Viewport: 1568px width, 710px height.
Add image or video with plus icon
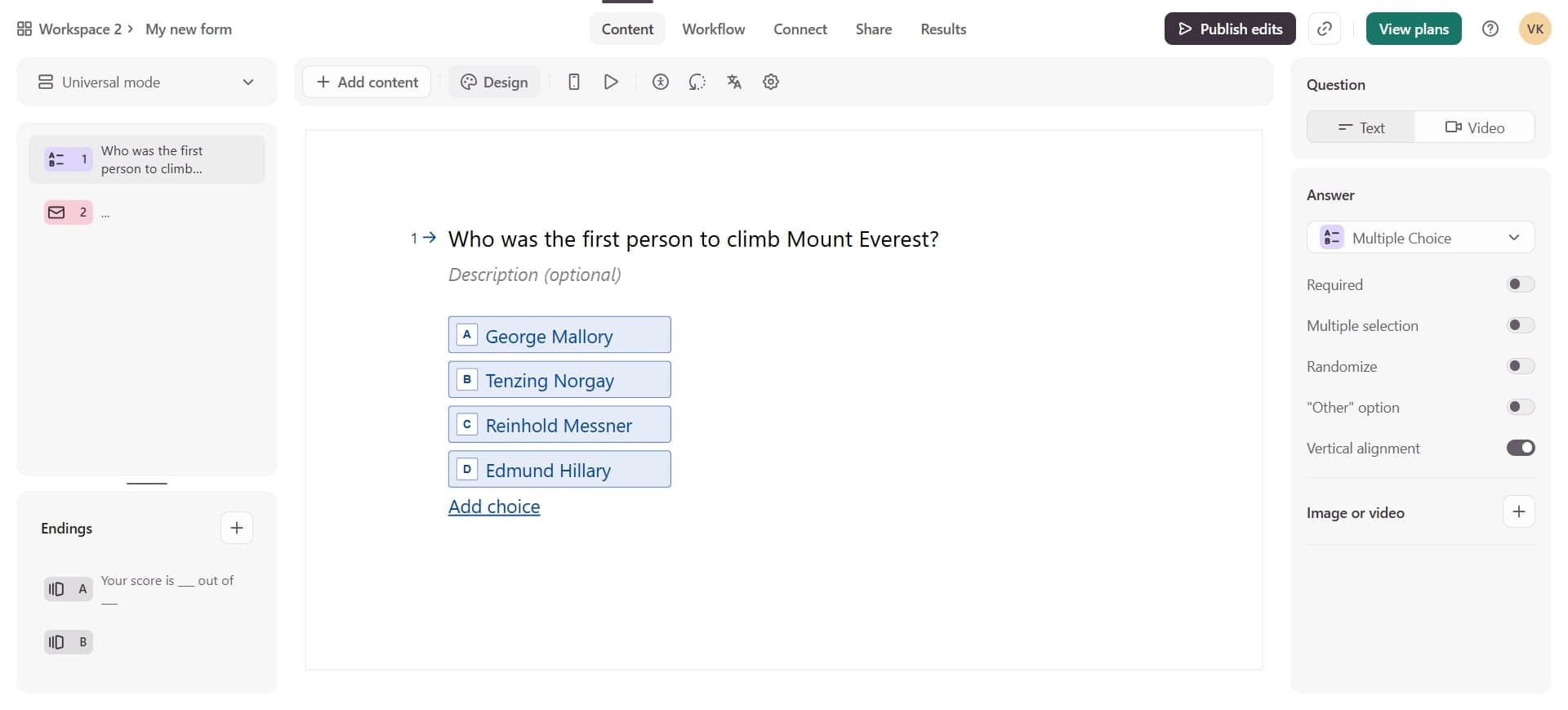coord(1518,512)
